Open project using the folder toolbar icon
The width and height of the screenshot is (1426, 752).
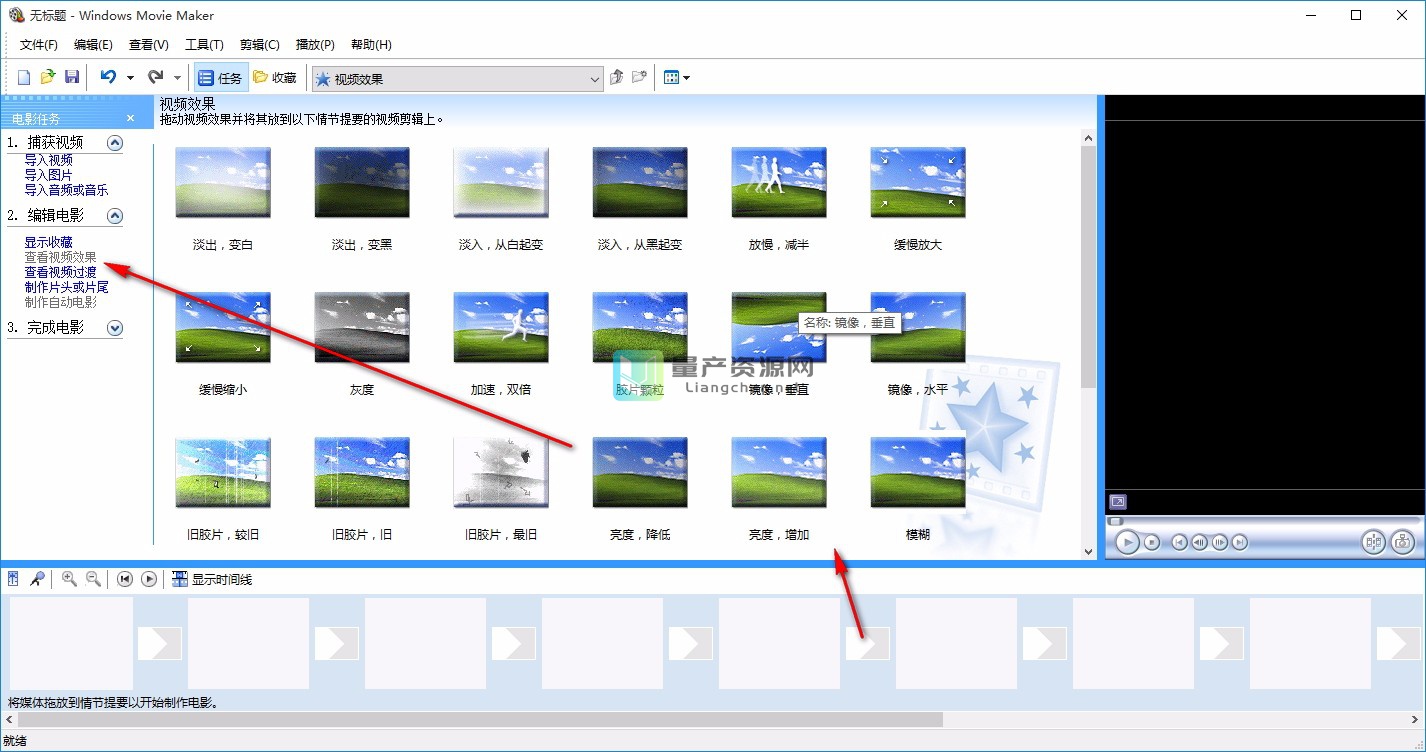[48, 77]
